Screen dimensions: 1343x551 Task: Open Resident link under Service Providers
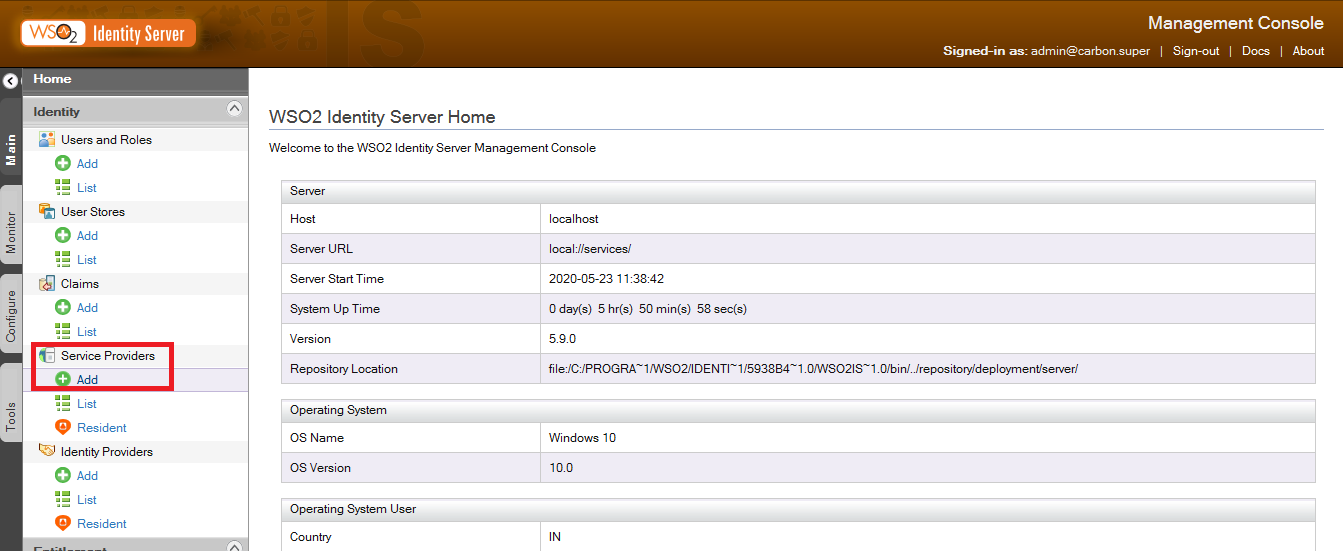click(102, 428)
